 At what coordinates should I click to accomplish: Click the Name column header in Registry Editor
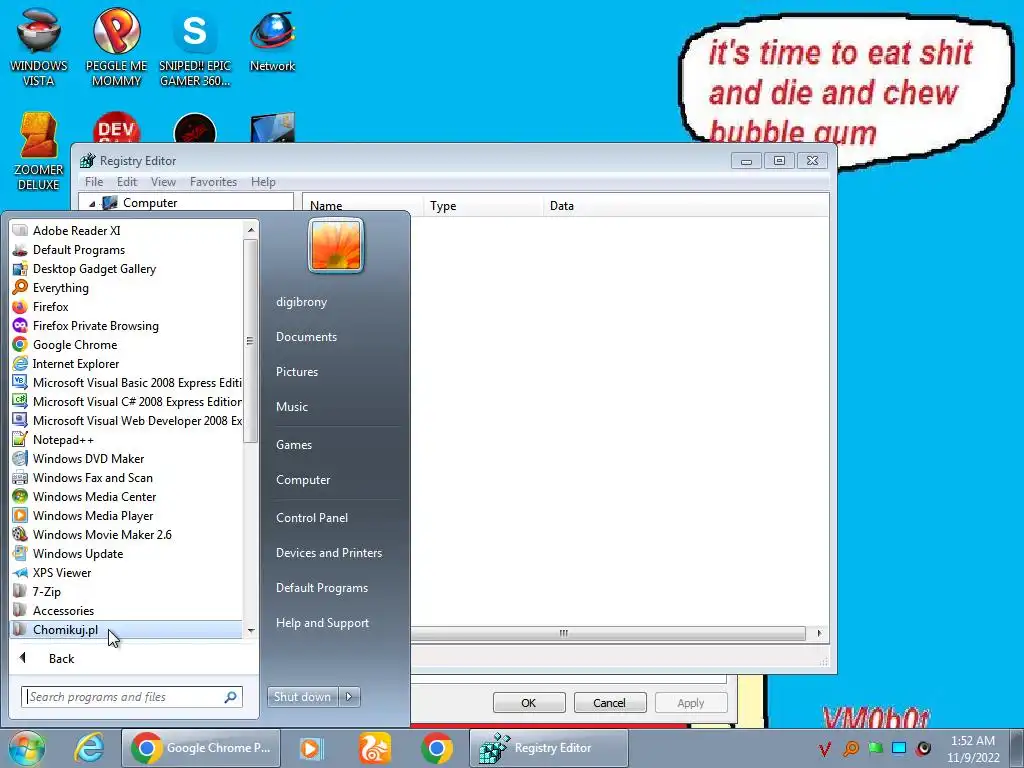pyautogui.click(x=363, y=206)
